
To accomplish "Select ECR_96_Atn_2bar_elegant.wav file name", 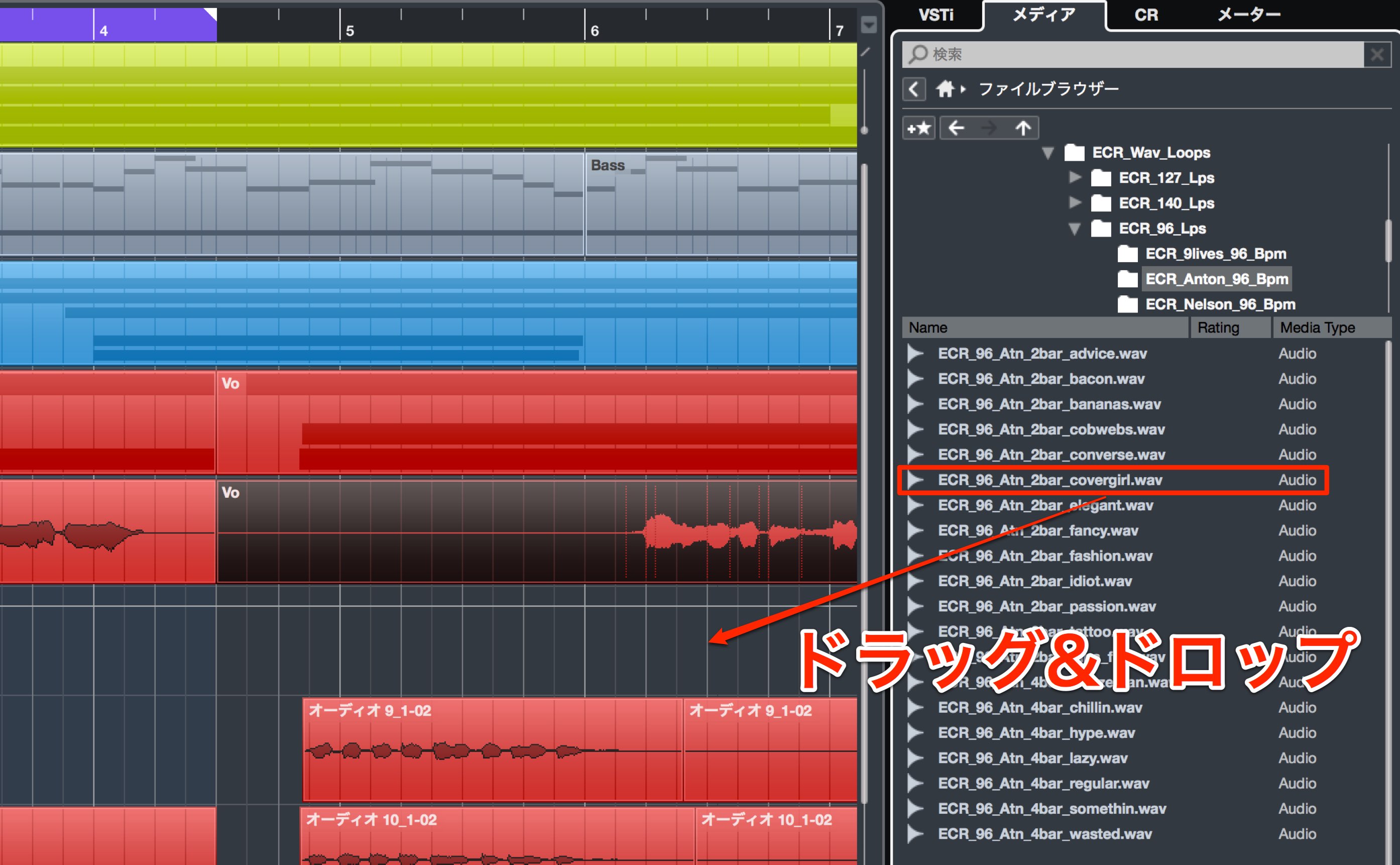I will coord(1045,505).
